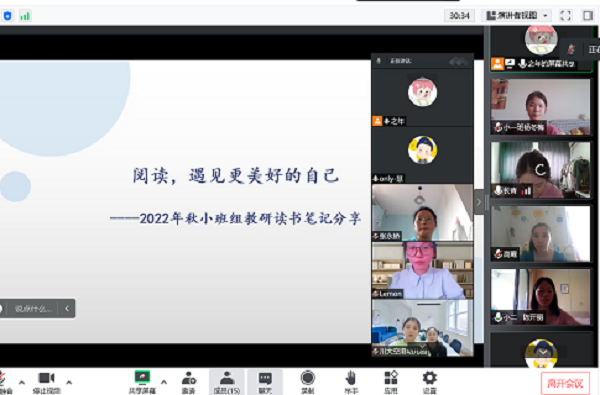This screenshot has height=395, width=600.
Task: Click the only-慧 avatar tile in the shared screen
Action: click(422, 155)
